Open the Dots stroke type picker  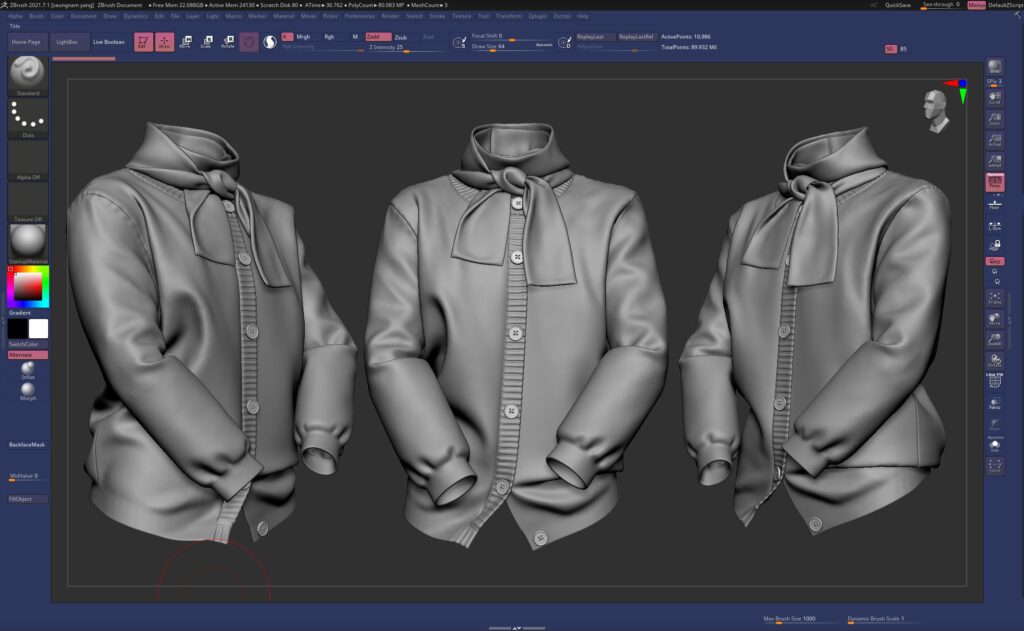tap(28, 117)
